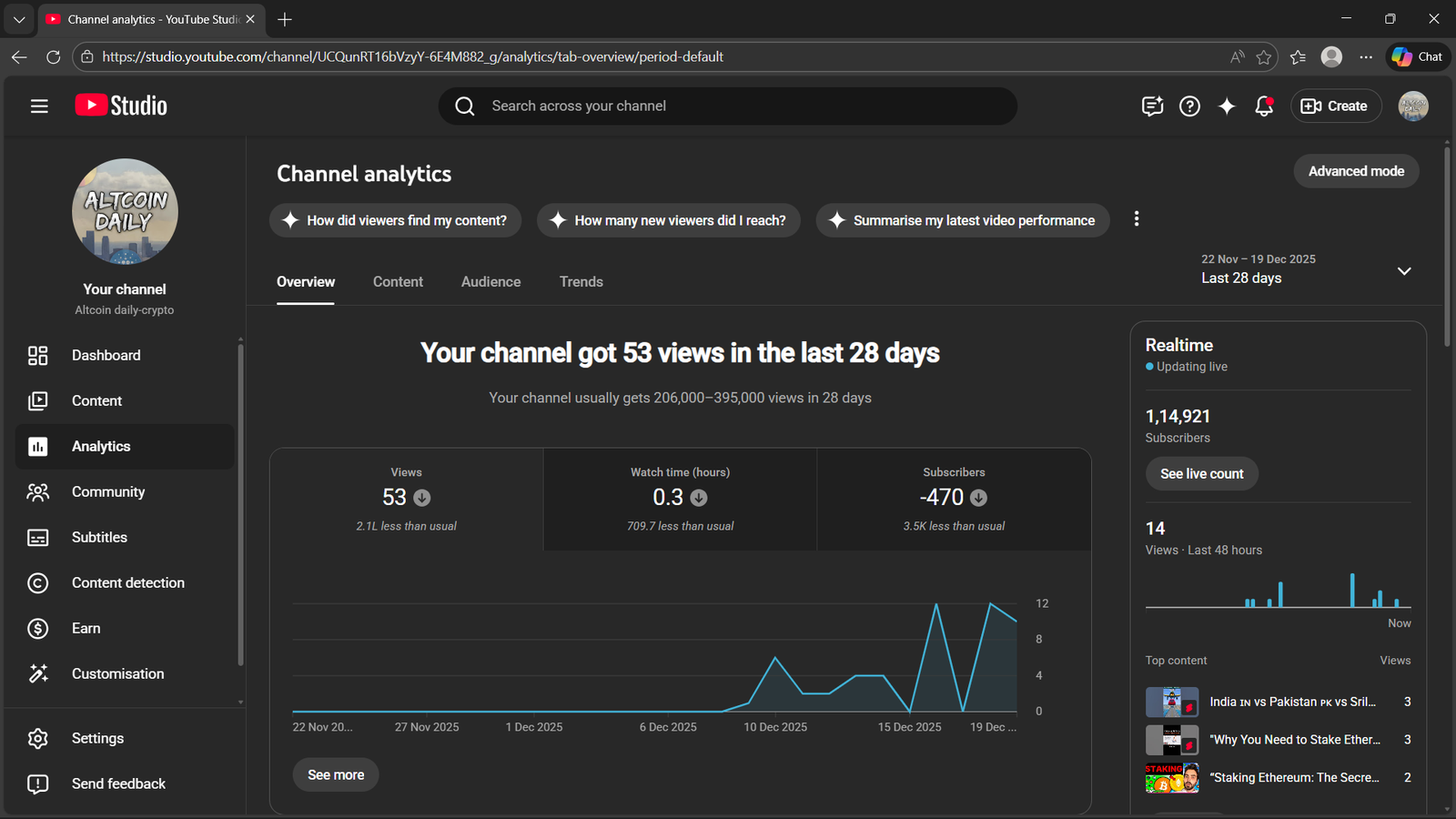Open the three-dot more options menu
This screenshot has width=1456, height=819.
click(x=1137, y=219)
